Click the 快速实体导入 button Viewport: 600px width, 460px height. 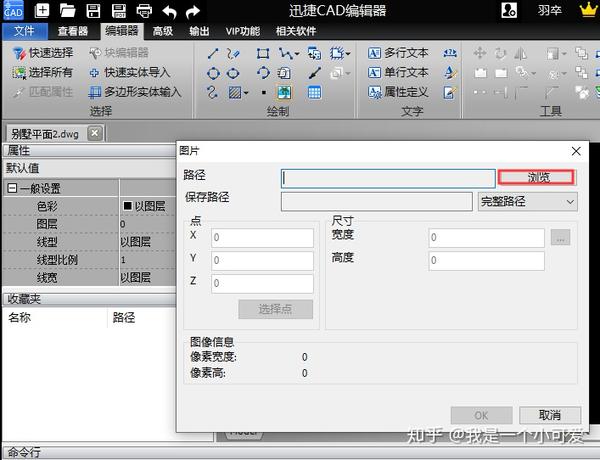pos(130,72)
